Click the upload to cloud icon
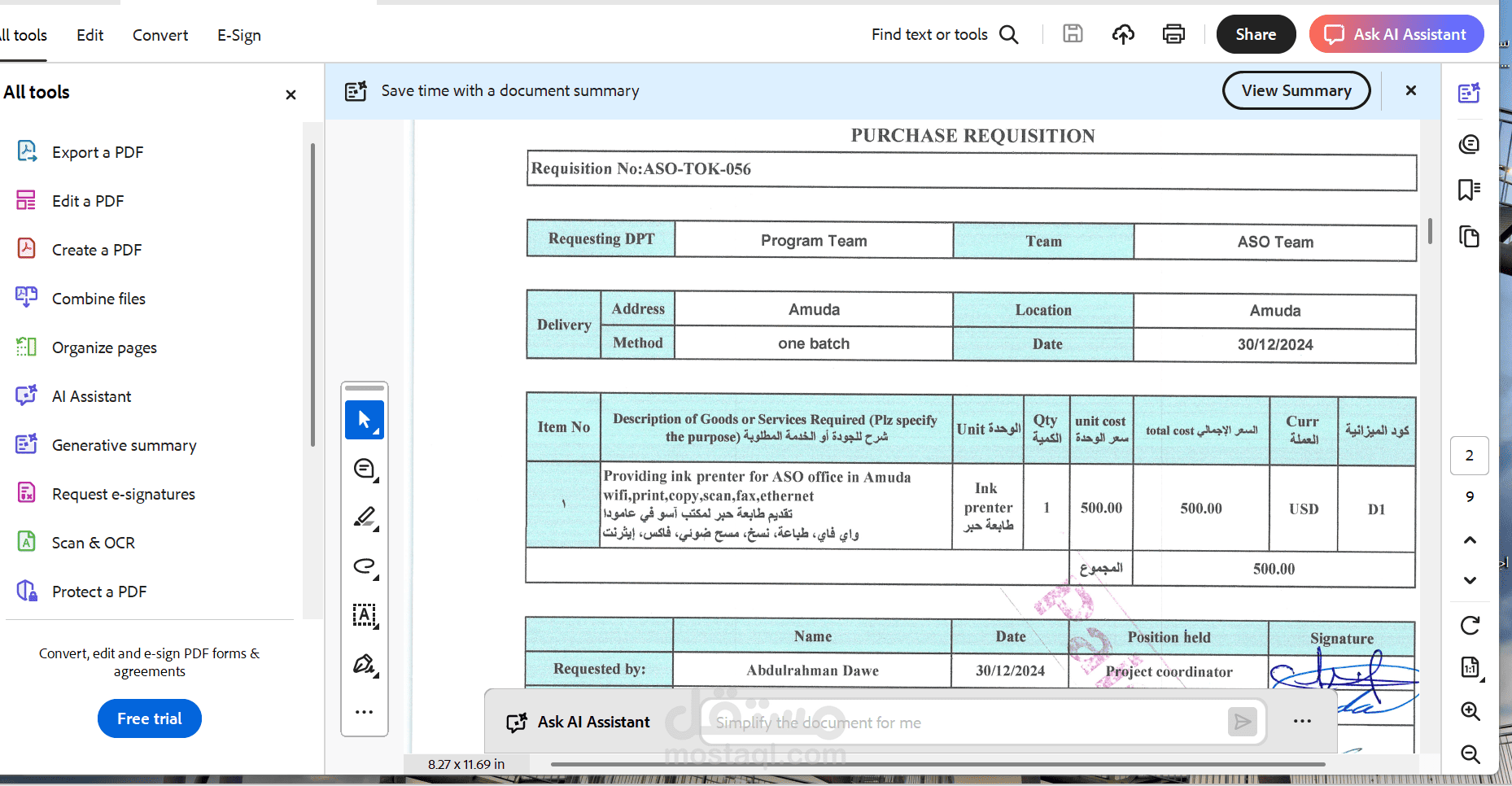 [1123, 34]
